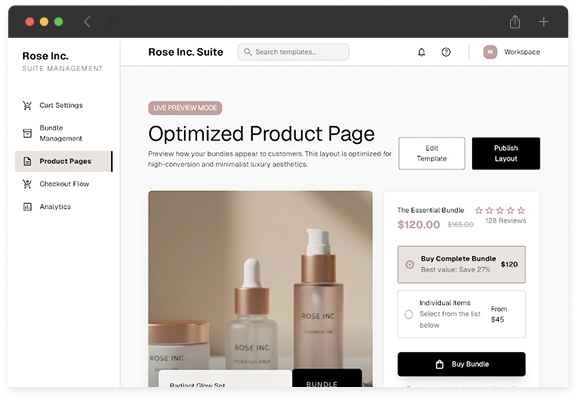Image resolution: width=579 pixels, height=400 pixels.
Task: Click the Workspace avatar icon
Action: click(x=490, y=52)
